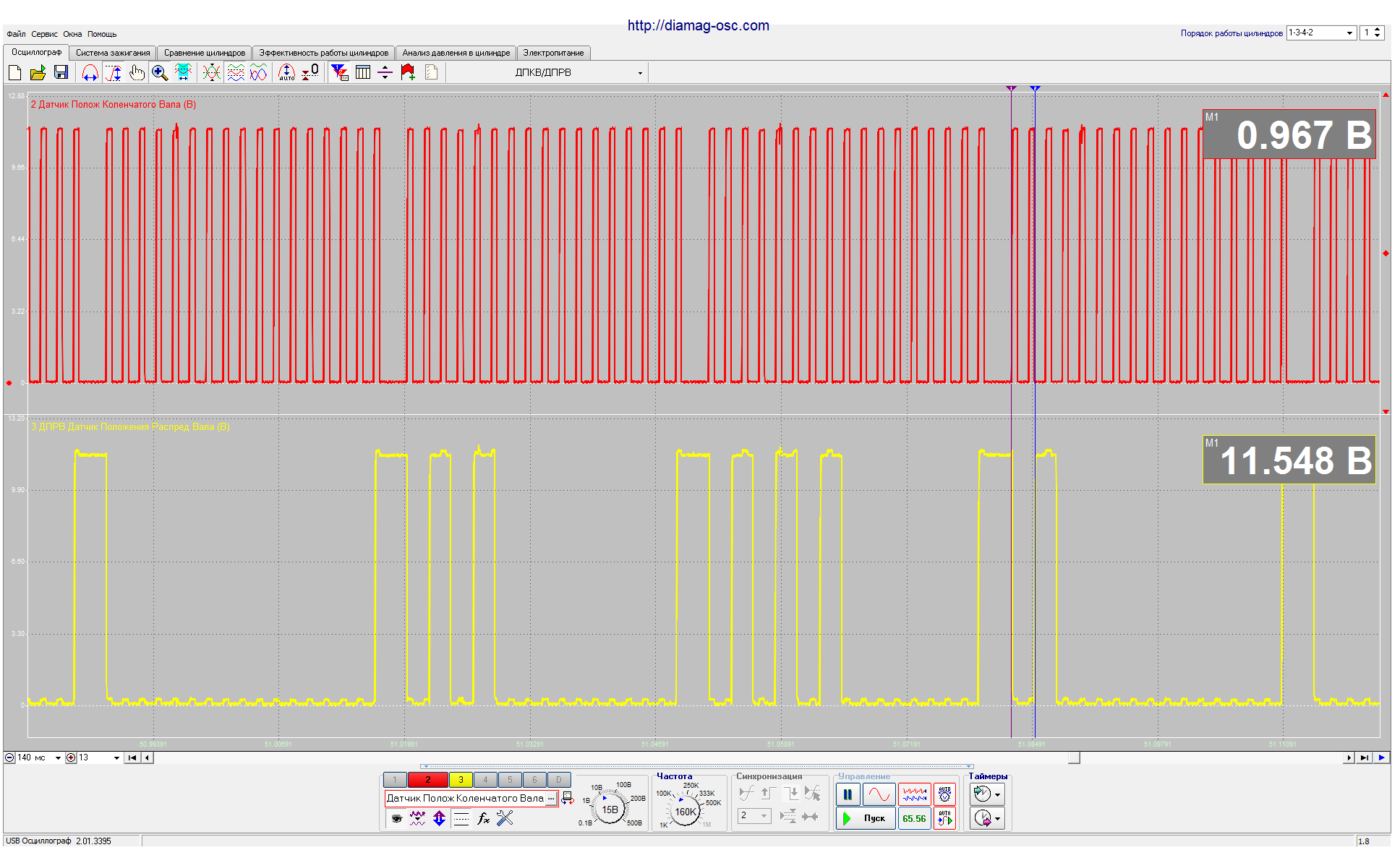The width and height of the screenshot is (1400, 850).
Task: Open the fx math function icon
Action: click(x=483, y=818)
